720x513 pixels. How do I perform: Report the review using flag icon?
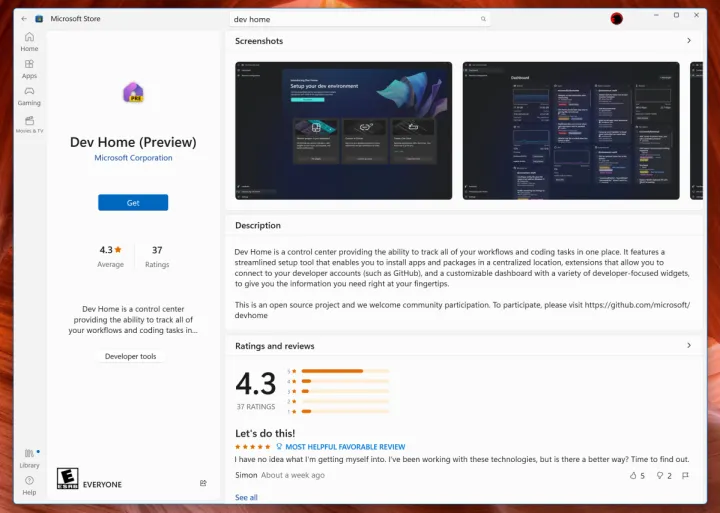pos(688,475)
